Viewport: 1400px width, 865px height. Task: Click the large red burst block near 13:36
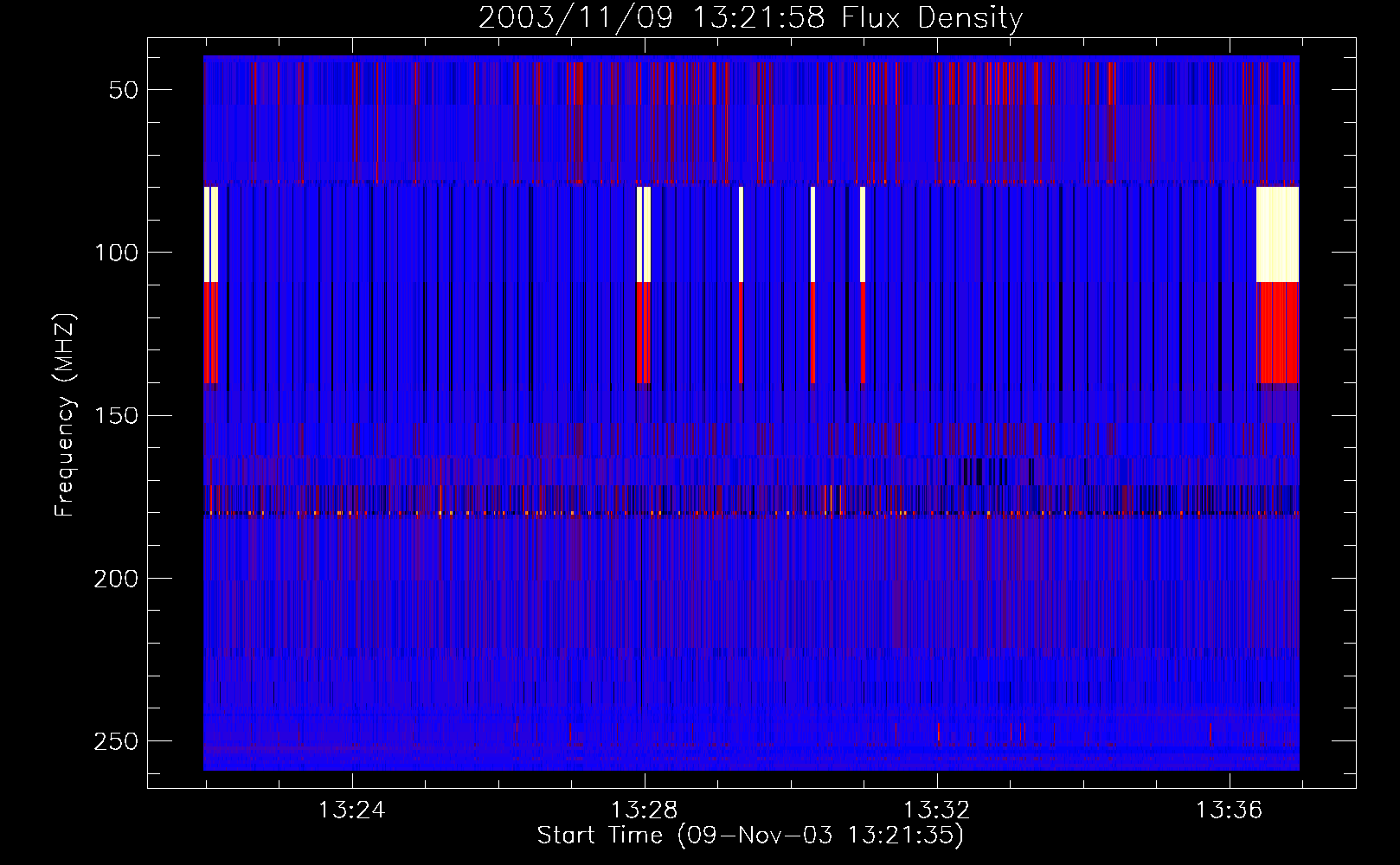click(1277, 333)
